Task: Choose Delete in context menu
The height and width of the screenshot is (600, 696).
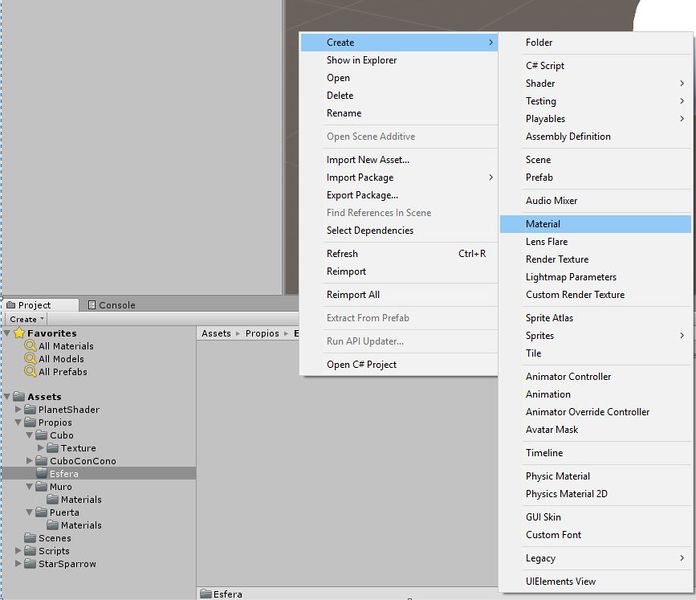Action: click(399, 95)
